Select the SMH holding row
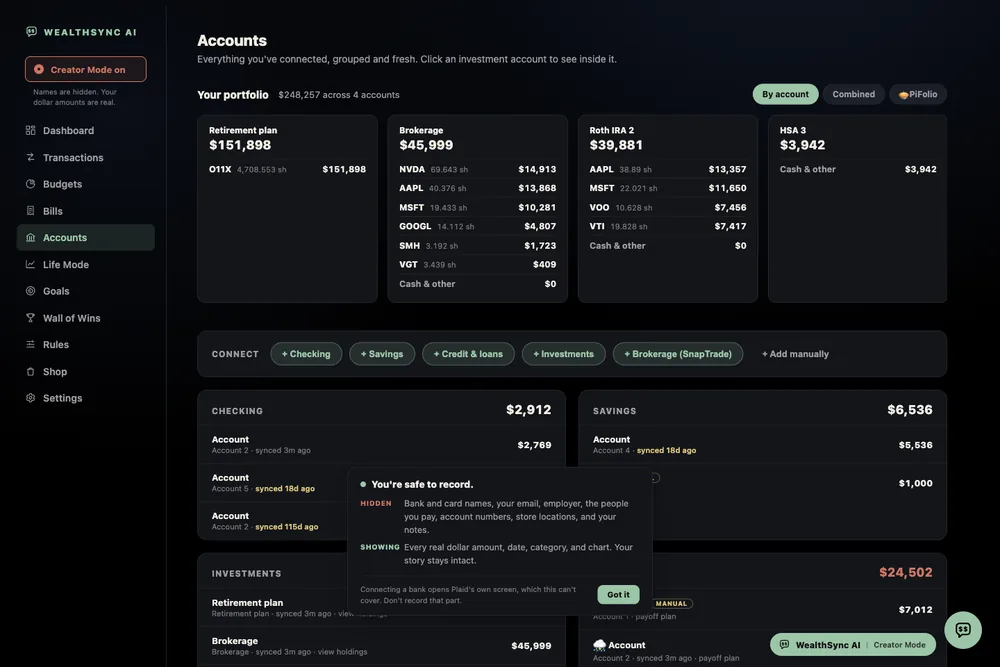 pos(478,246)
